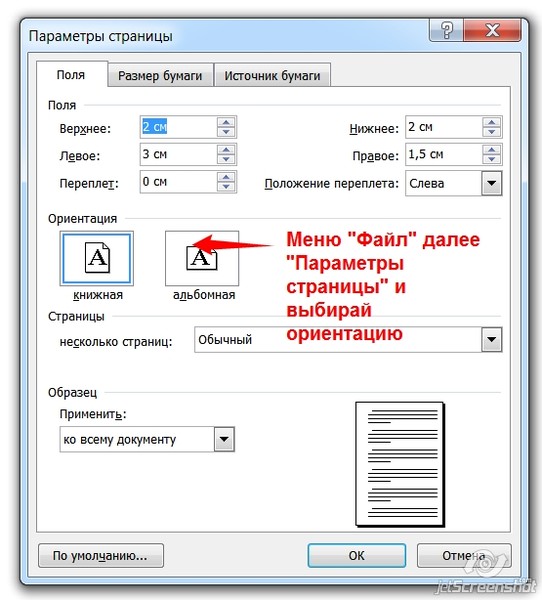Increase the Верхнее margin with up arrow
542x600 pixels.
(226, 122)
